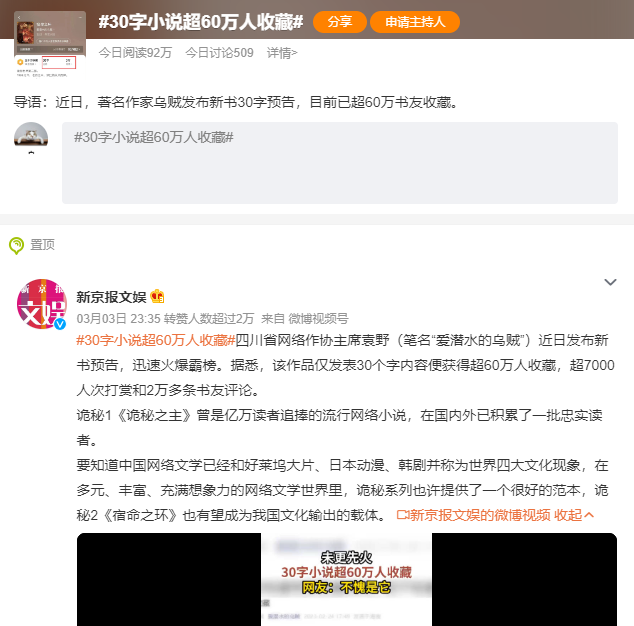634x626 pixels.
Task: Click the cat user avatar beside input box
Action: tap(31, 134)
